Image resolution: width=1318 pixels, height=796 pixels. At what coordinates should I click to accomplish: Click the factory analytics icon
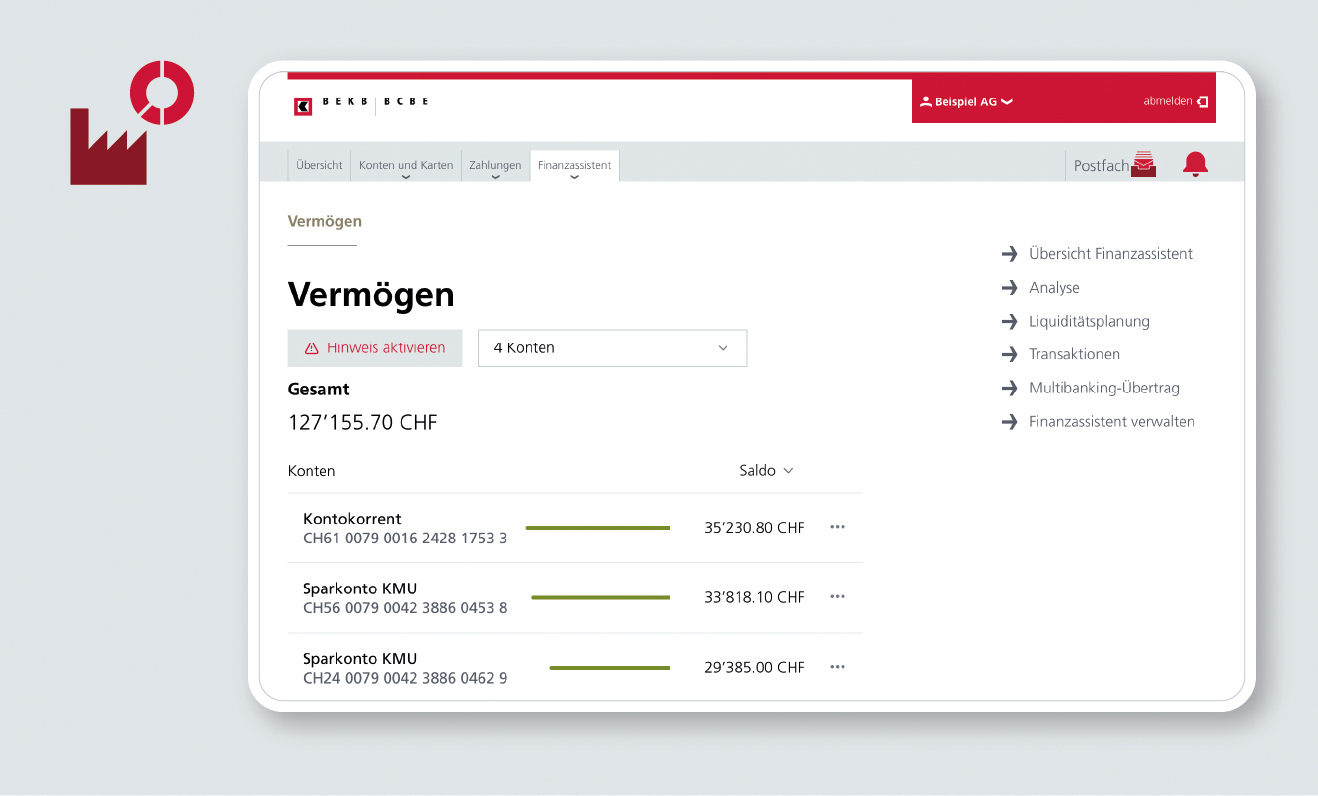[131, 124]
